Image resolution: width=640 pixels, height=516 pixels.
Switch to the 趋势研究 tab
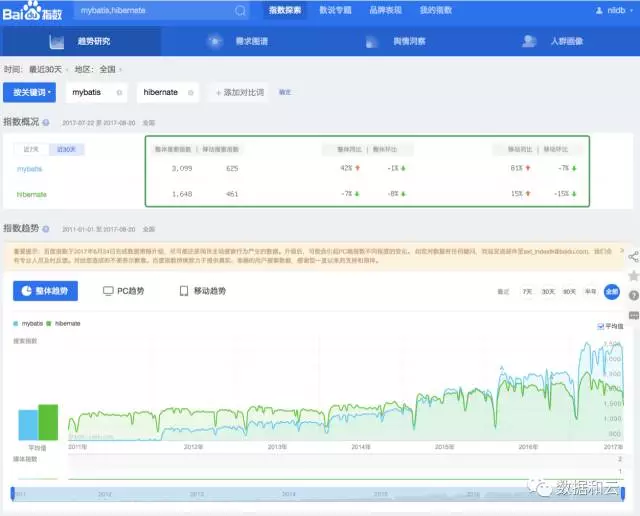(80, 41)
